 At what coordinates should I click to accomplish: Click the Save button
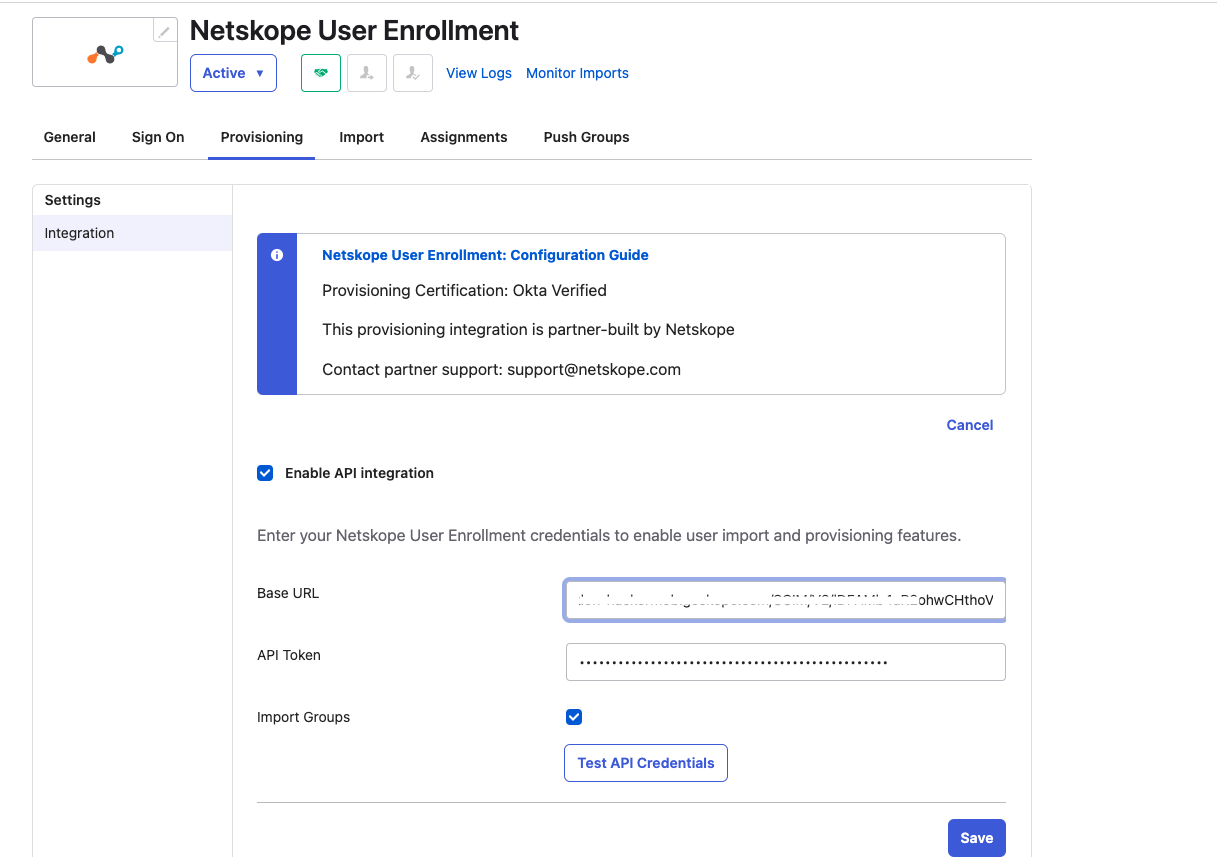click(x=977, y=838)
